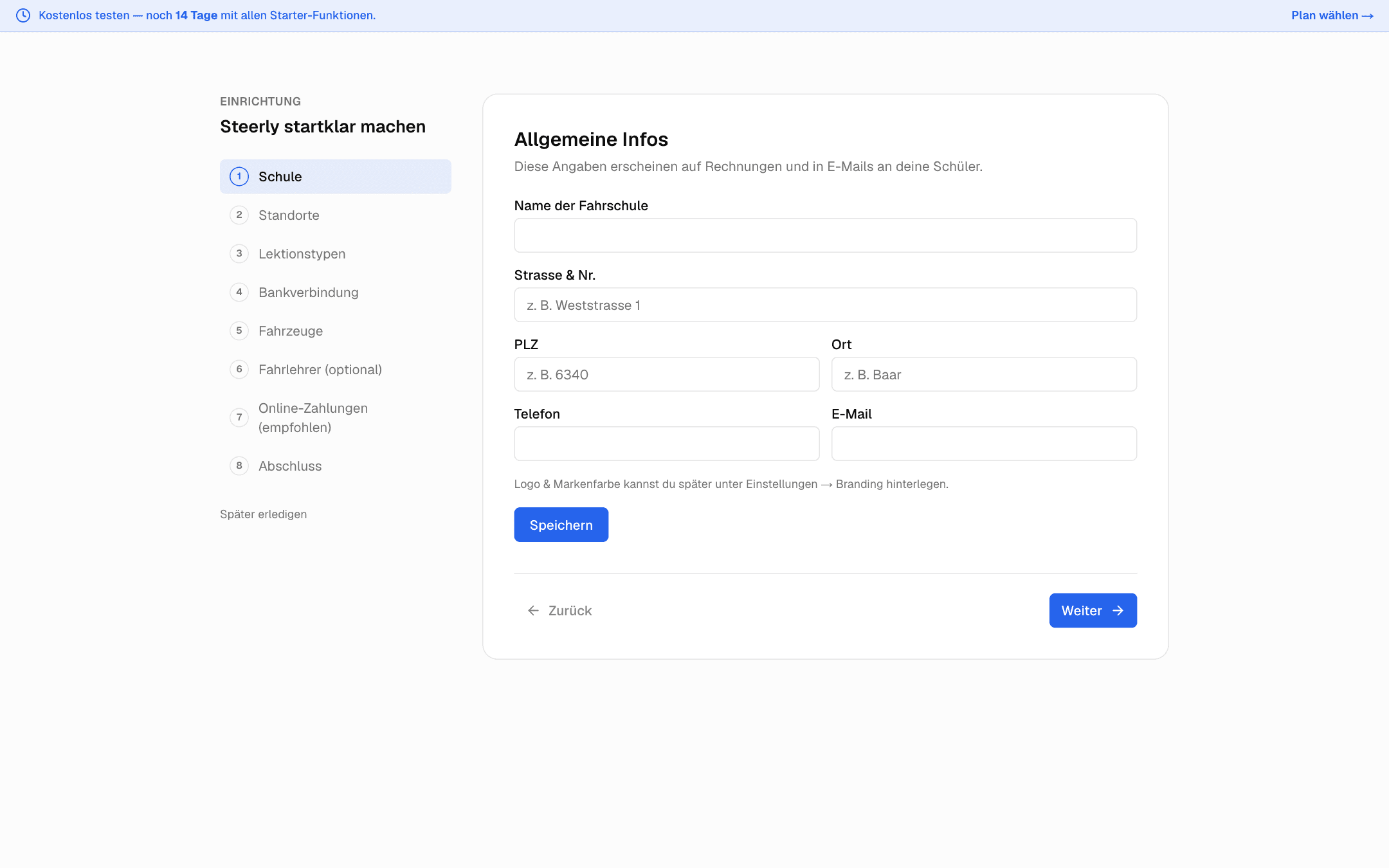Save the form with Speichern
Viewport: 1389px width, 868px height.
[561, 525]
